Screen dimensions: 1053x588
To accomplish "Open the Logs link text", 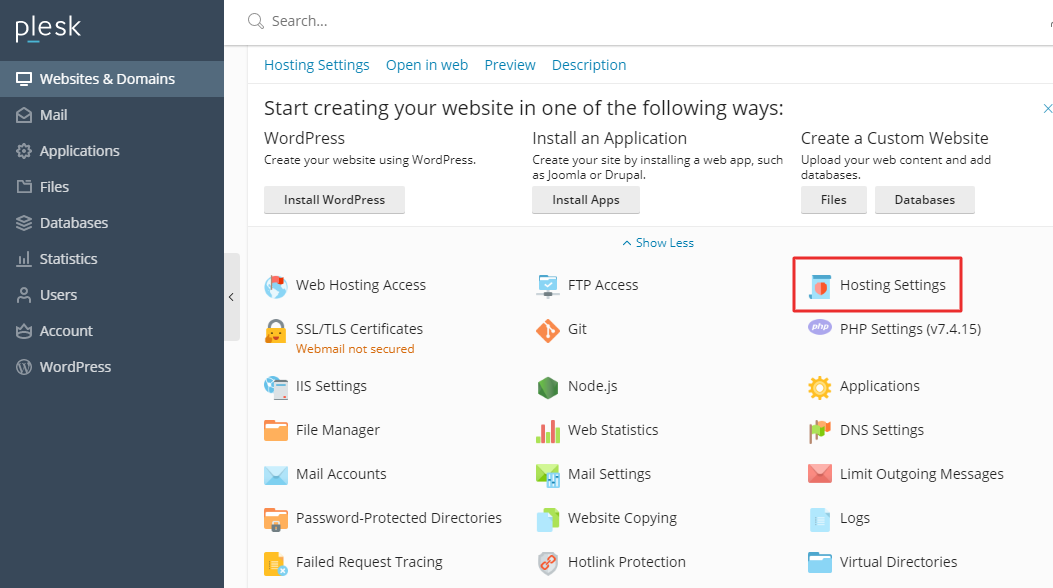I will (855, 518).
